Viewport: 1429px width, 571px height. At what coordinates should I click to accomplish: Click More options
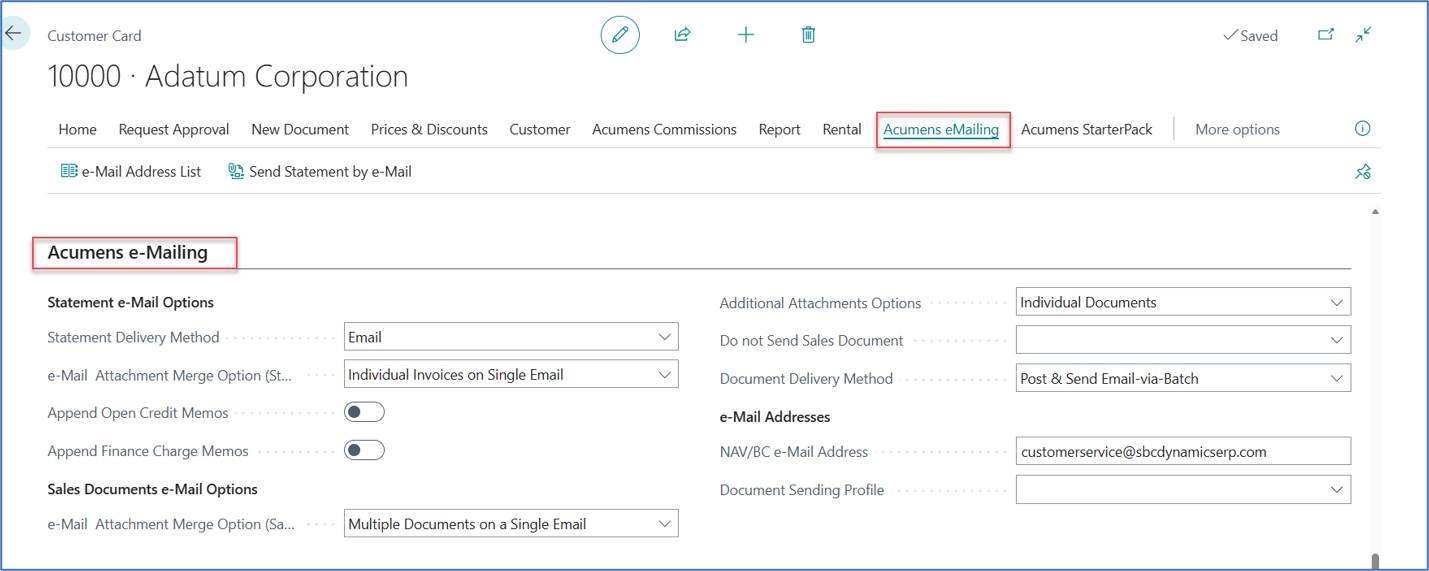point(1237,129)
